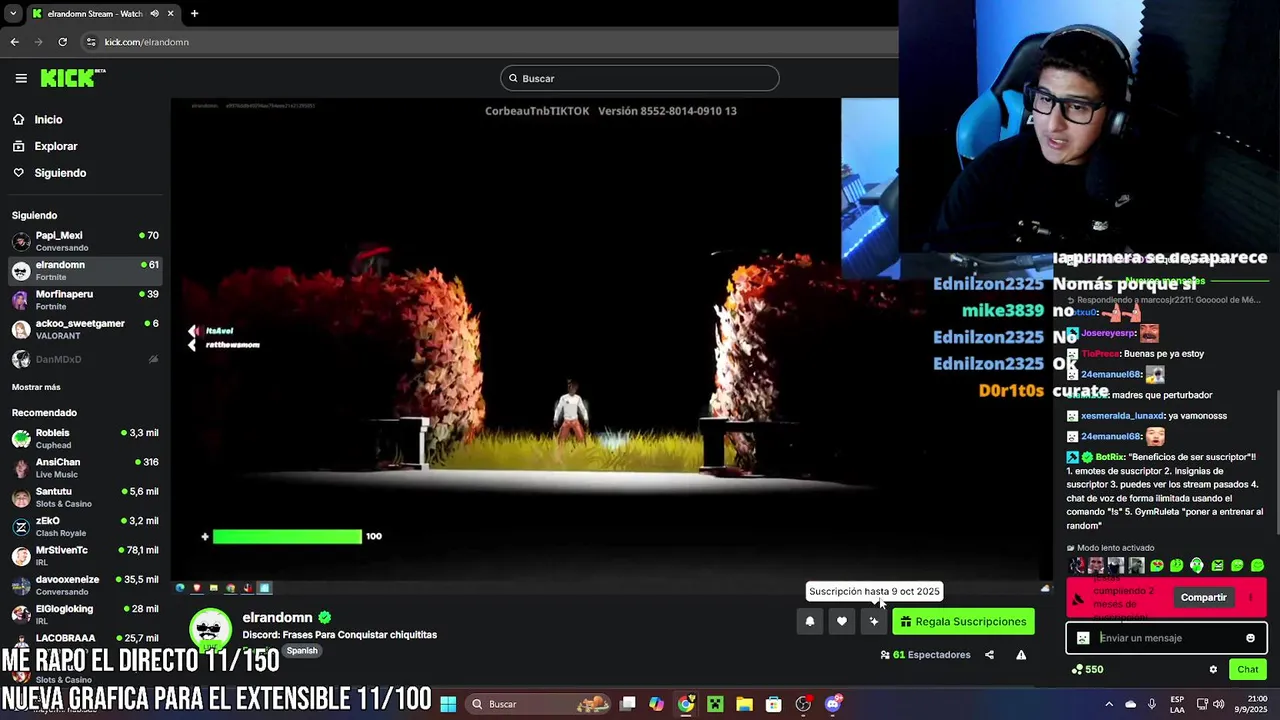This screenshot has width=1280, height=720.
Task: Click the user badge beside the message field
Action: [1083, 638]
